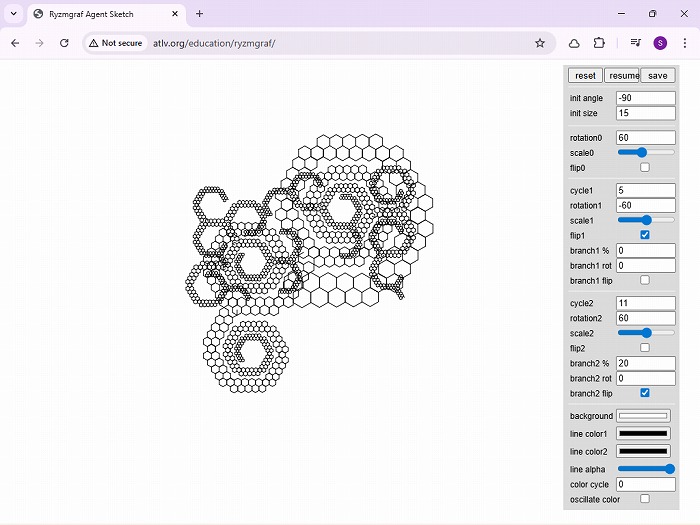This screenshot has width=700, height=525.
Task: Click the init angle input field
Action: (x=645, y=98)
